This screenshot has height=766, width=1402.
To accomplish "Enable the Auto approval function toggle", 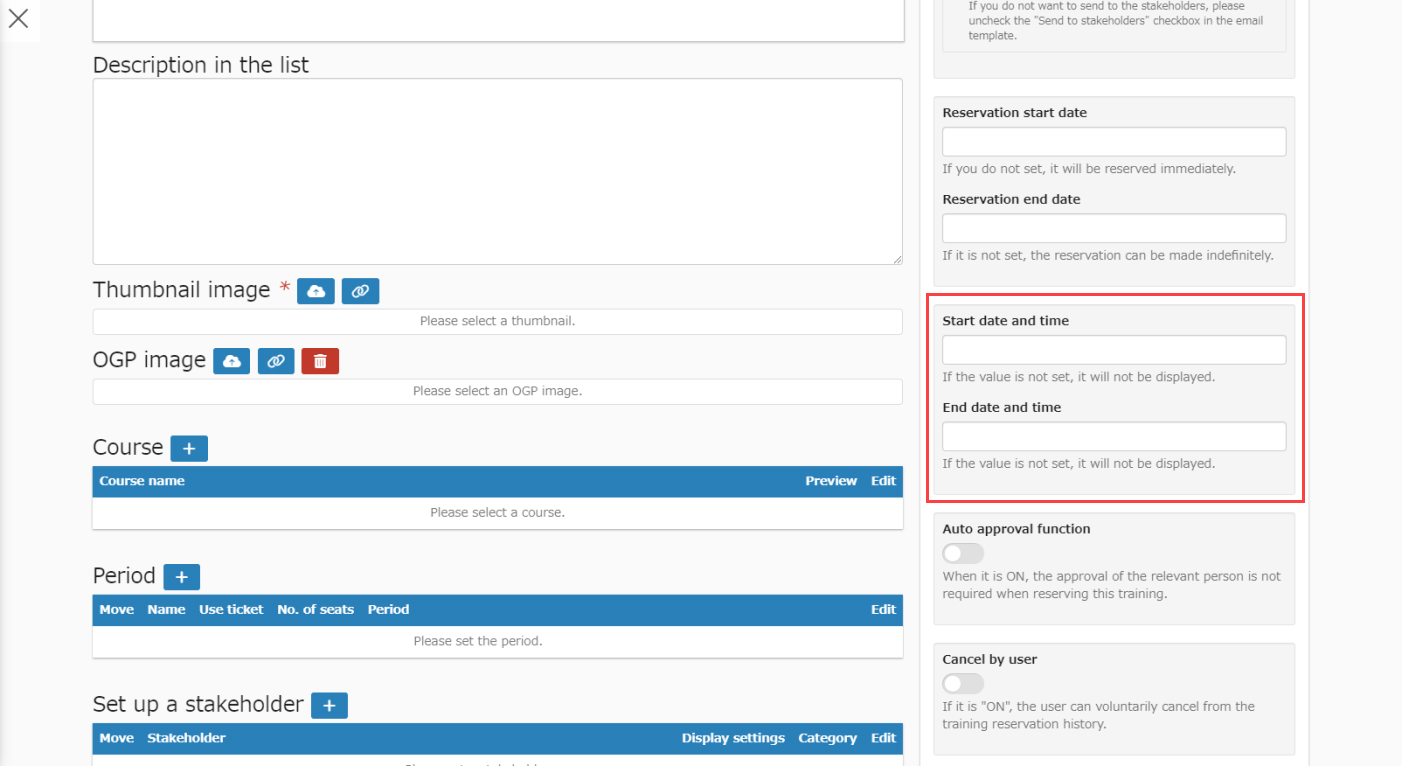I will coord(963,553).
